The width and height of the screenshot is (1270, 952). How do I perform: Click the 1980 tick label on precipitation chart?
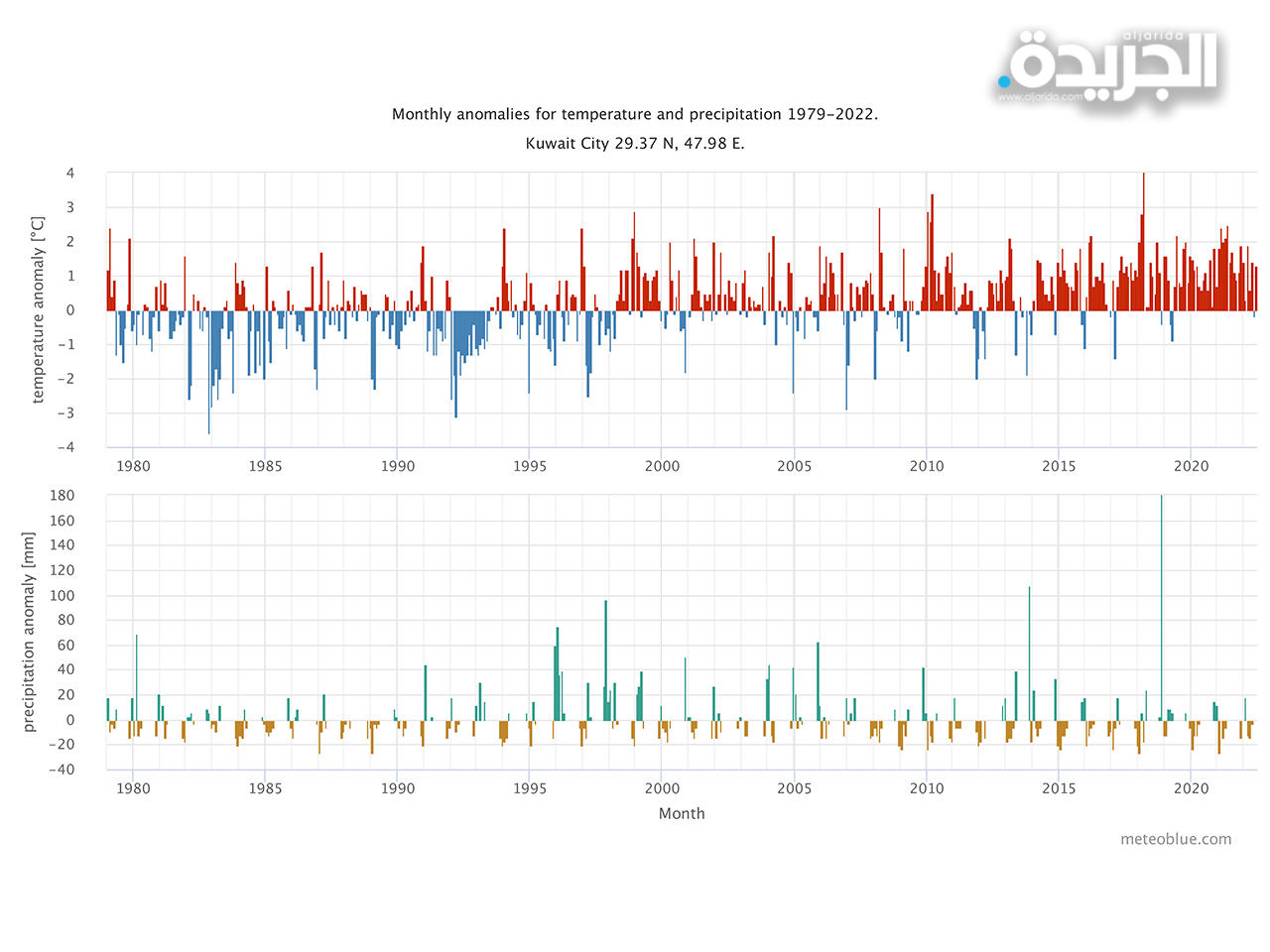pyautogui.click(x=133, y=788)
